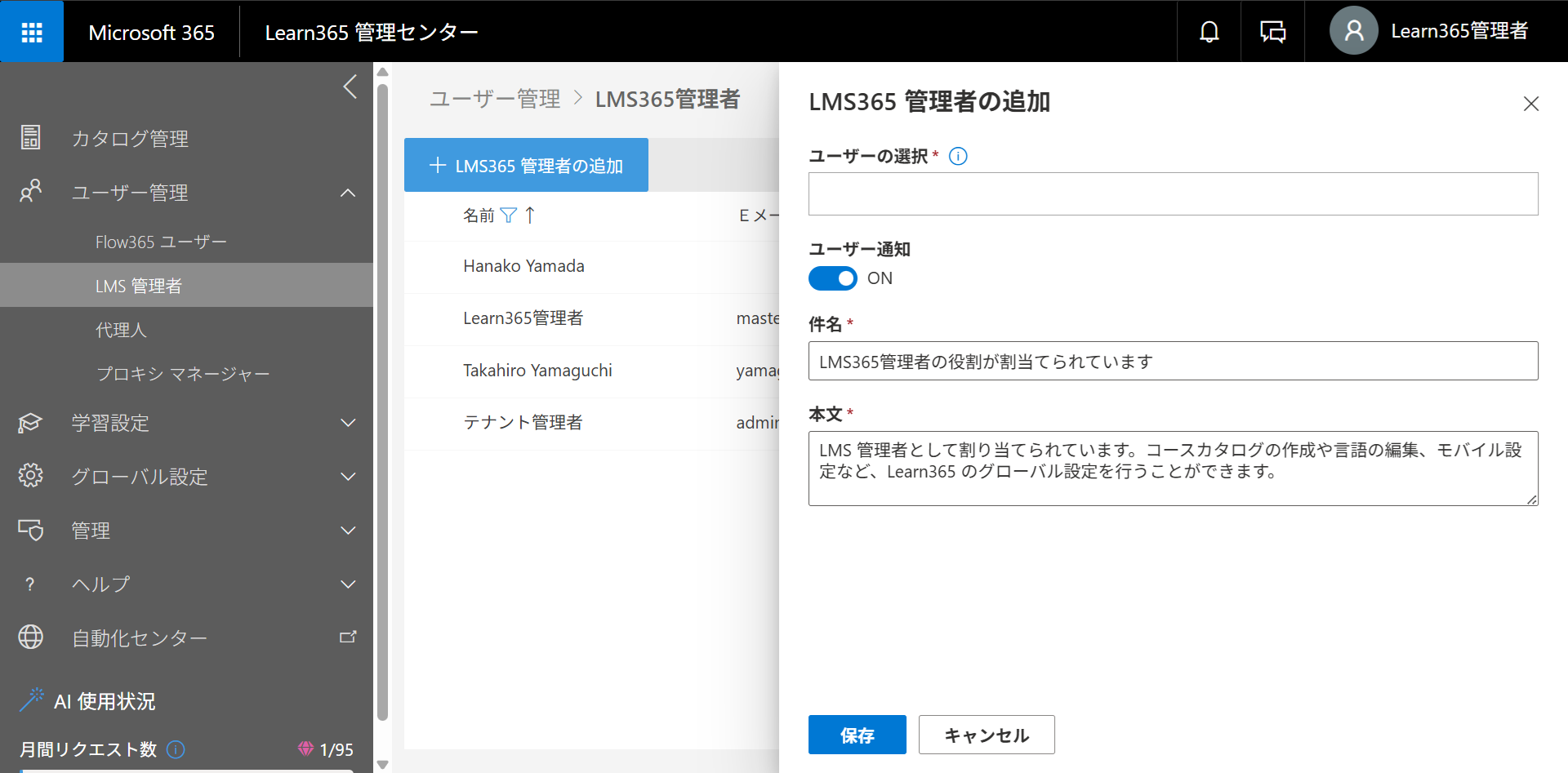Click the 管理 shield icon

pyautogui.click(x=31, y=530)
